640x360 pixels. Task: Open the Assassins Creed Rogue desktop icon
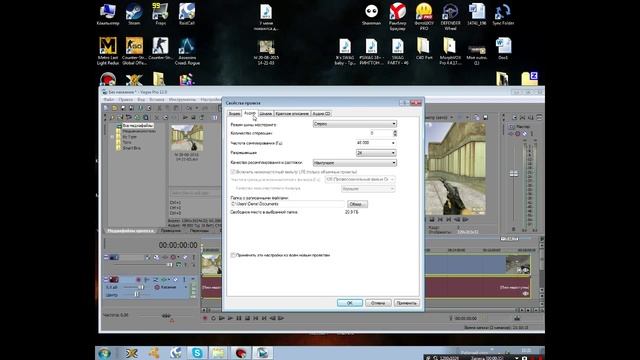tap(187, 51)
